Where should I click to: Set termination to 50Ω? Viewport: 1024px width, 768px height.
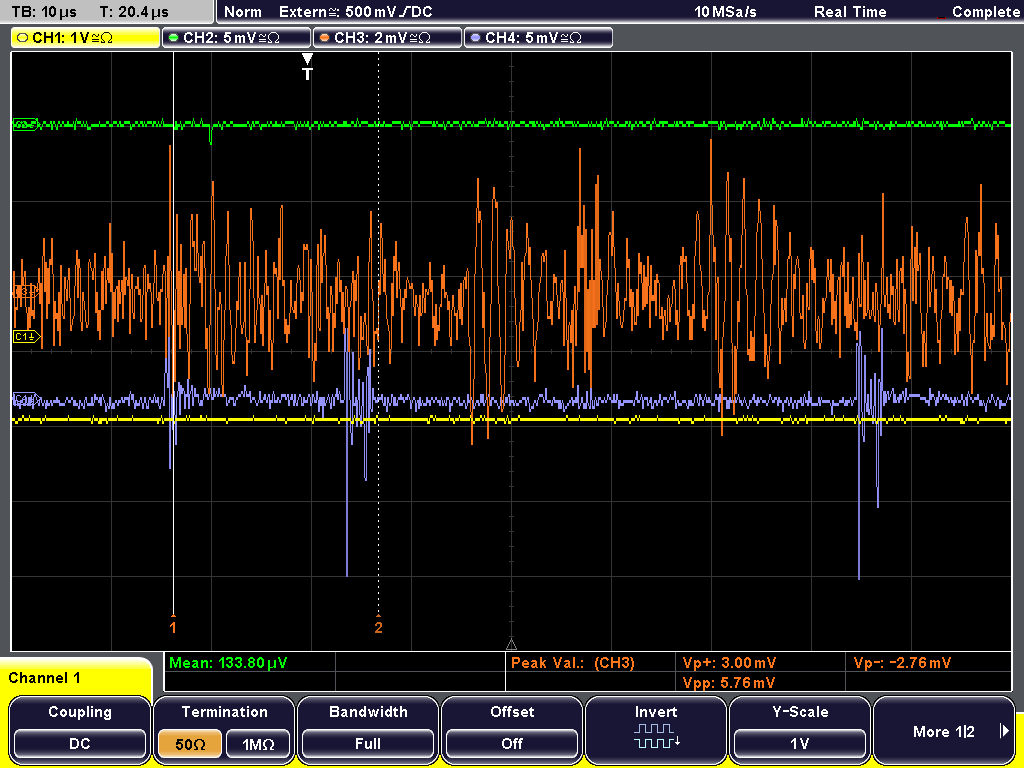[x=190, y=744]
